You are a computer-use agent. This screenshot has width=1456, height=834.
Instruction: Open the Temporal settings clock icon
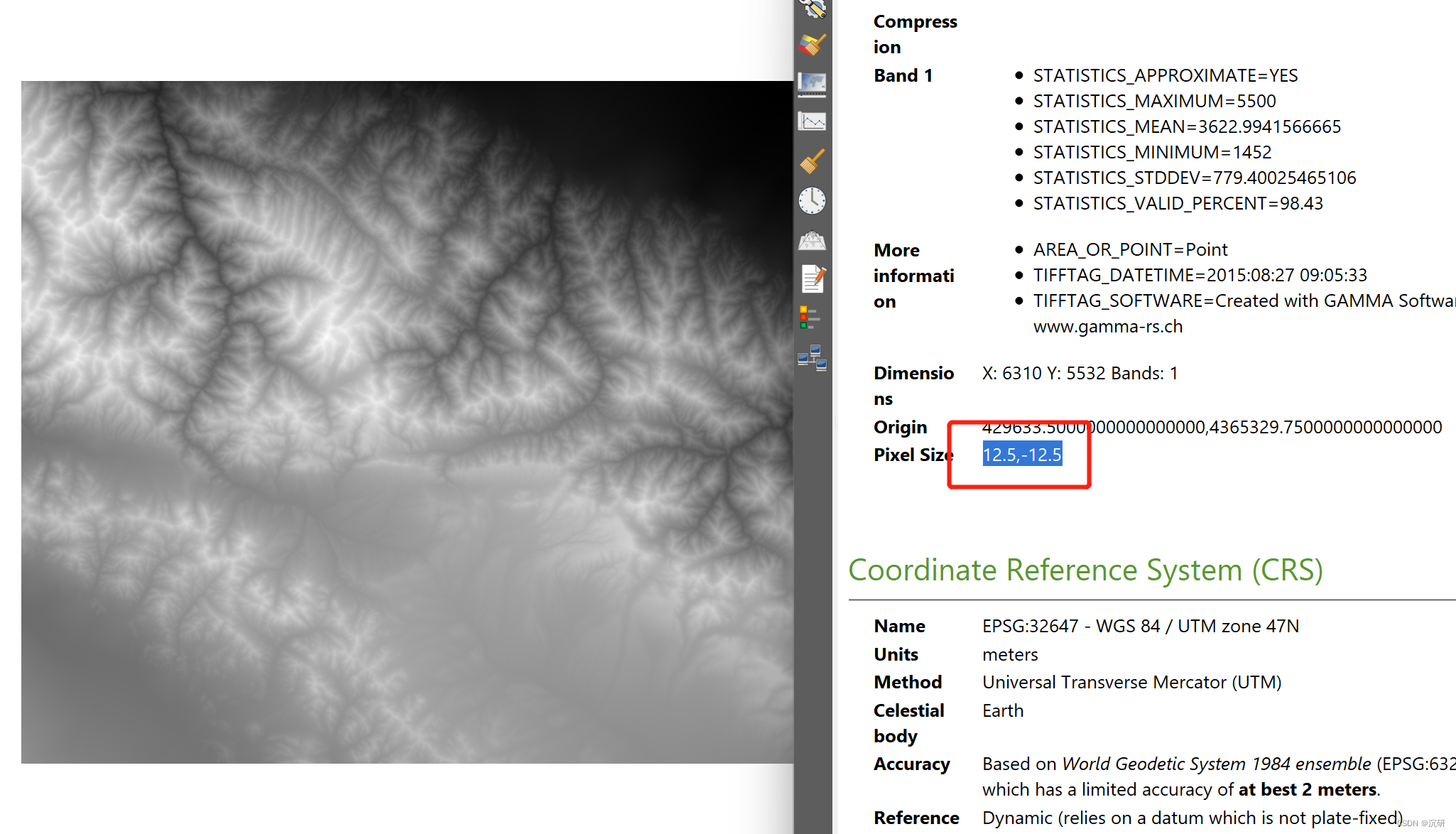(x=812, y=200)
